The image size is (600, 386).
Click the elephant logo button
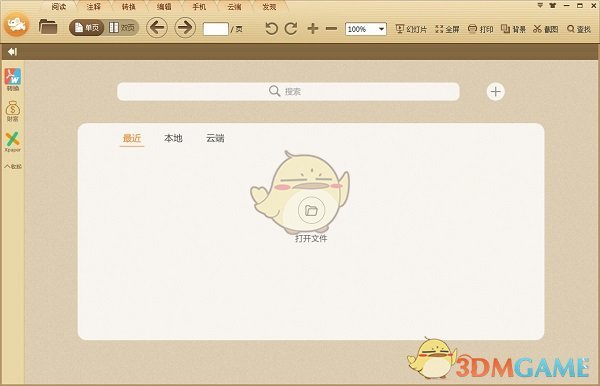pos(16,25)
